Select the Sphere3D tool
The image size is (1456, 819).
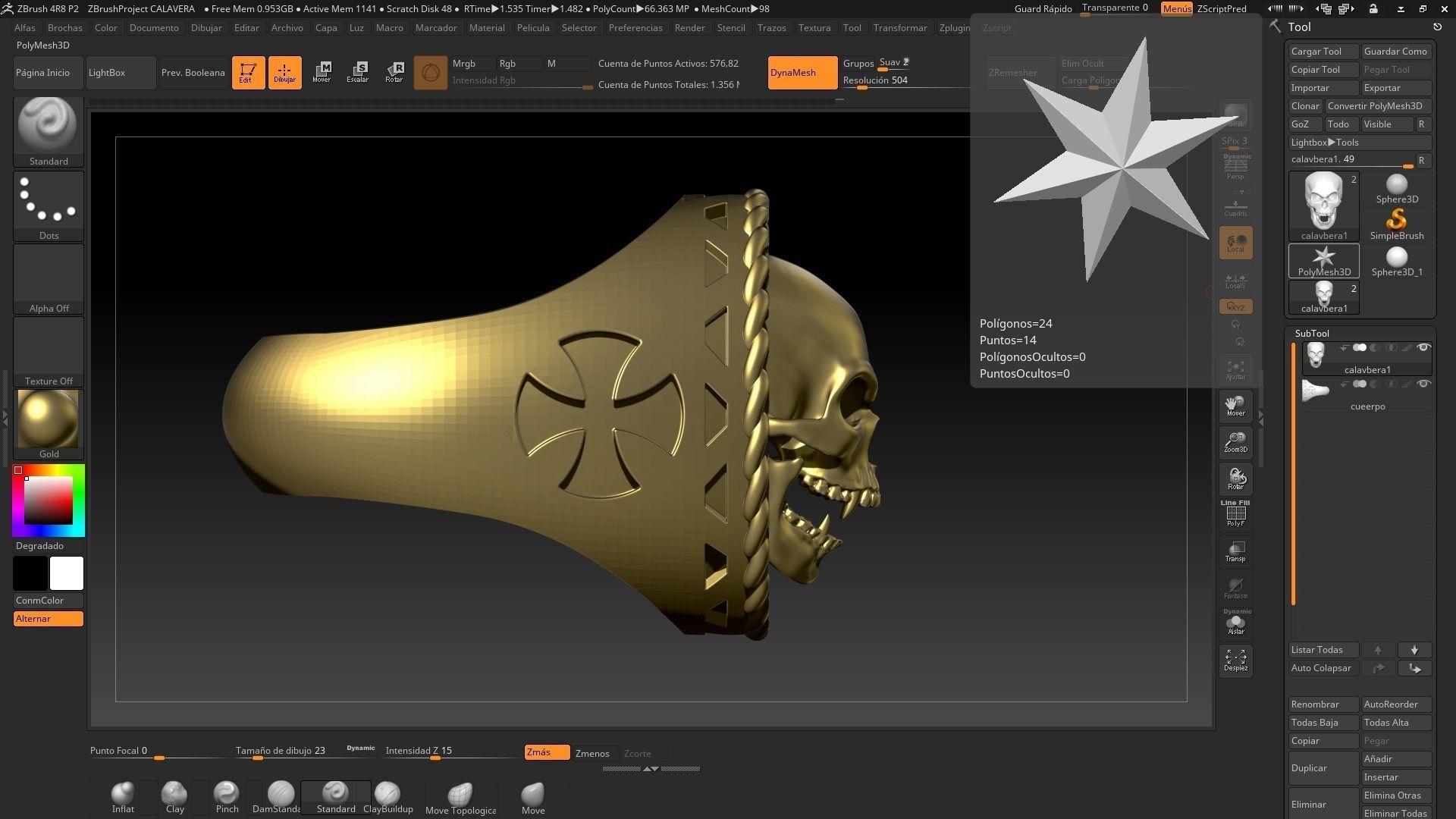click(1397, 189)
